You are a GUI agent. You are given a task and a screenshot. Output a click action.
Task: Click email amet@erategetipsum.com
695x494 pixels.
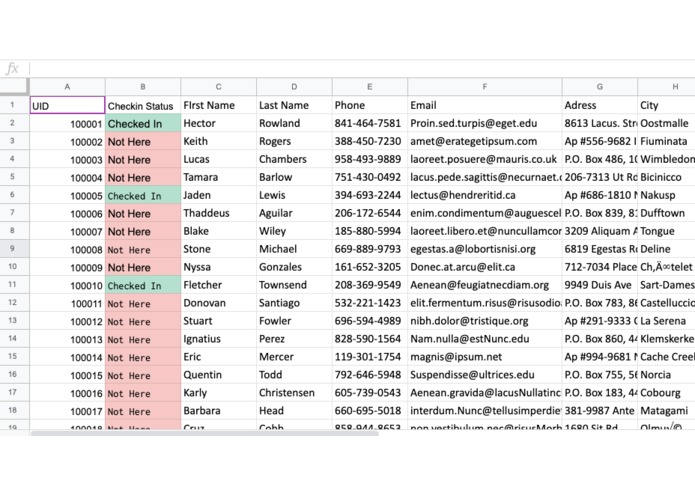click(473, 141)
